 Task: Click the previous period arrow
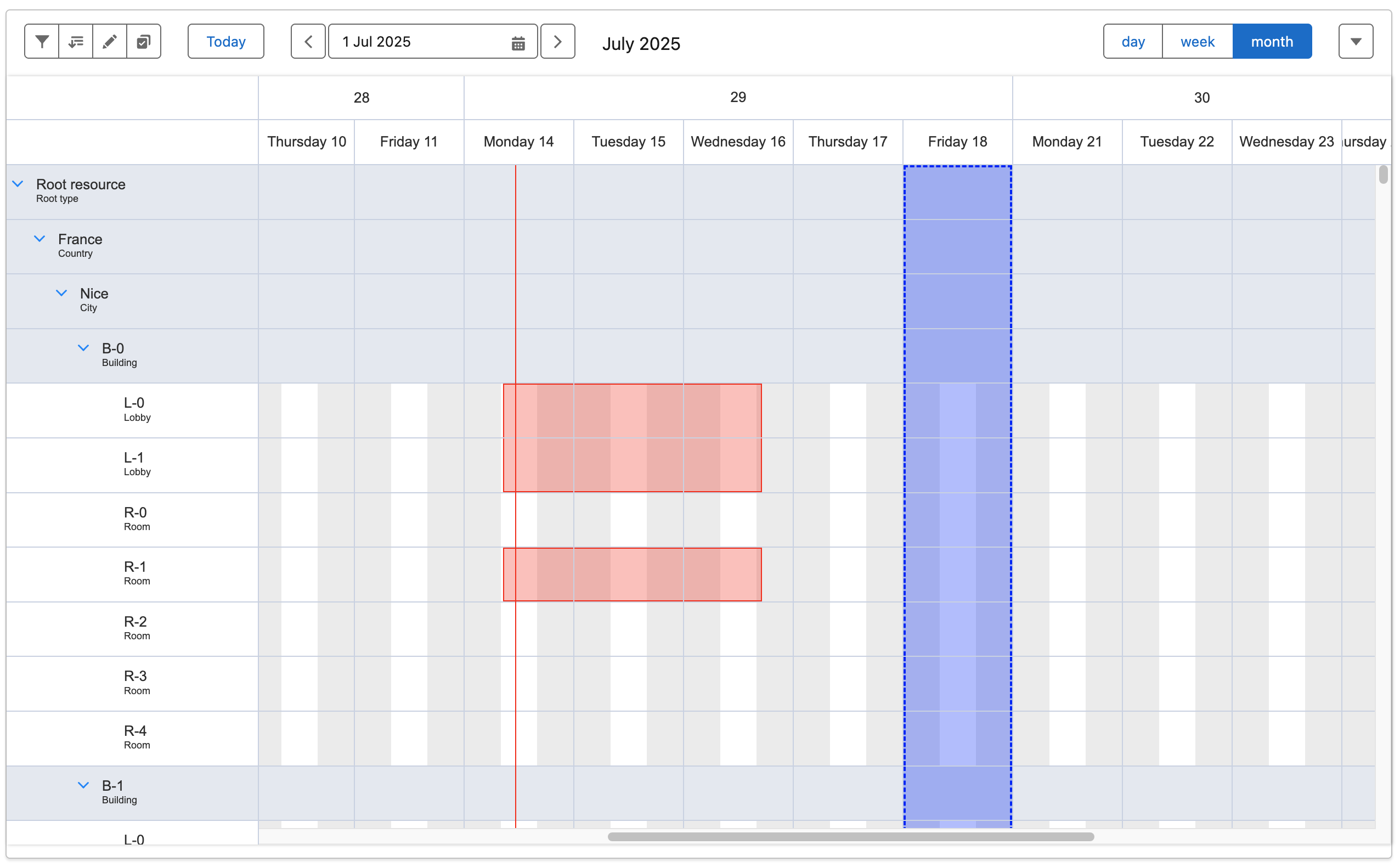308,41
